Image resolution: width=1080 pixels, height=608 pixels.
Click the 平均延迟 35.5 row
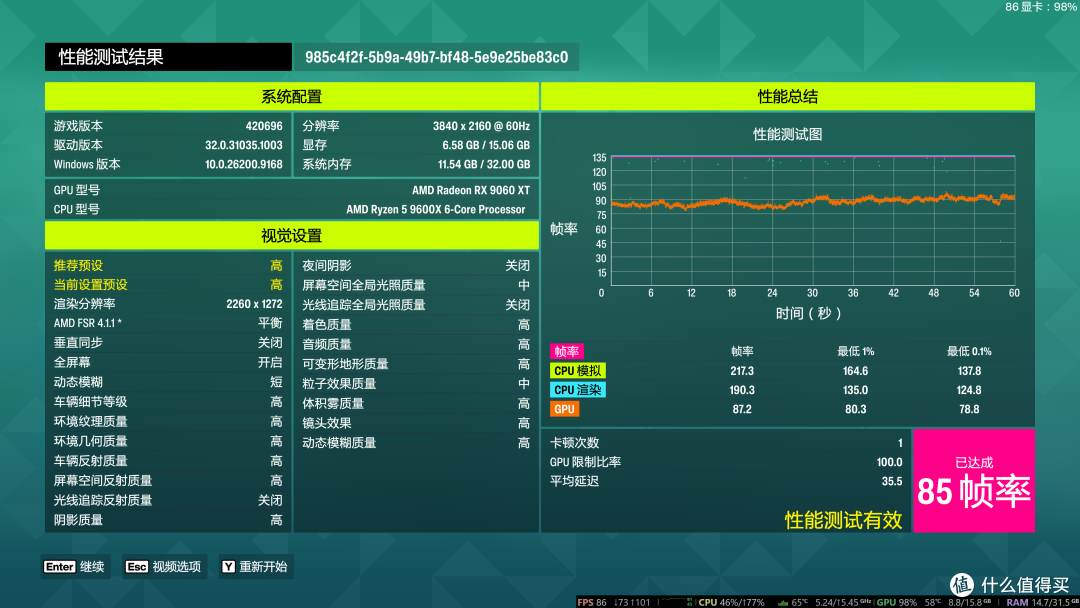pos(726,481)
